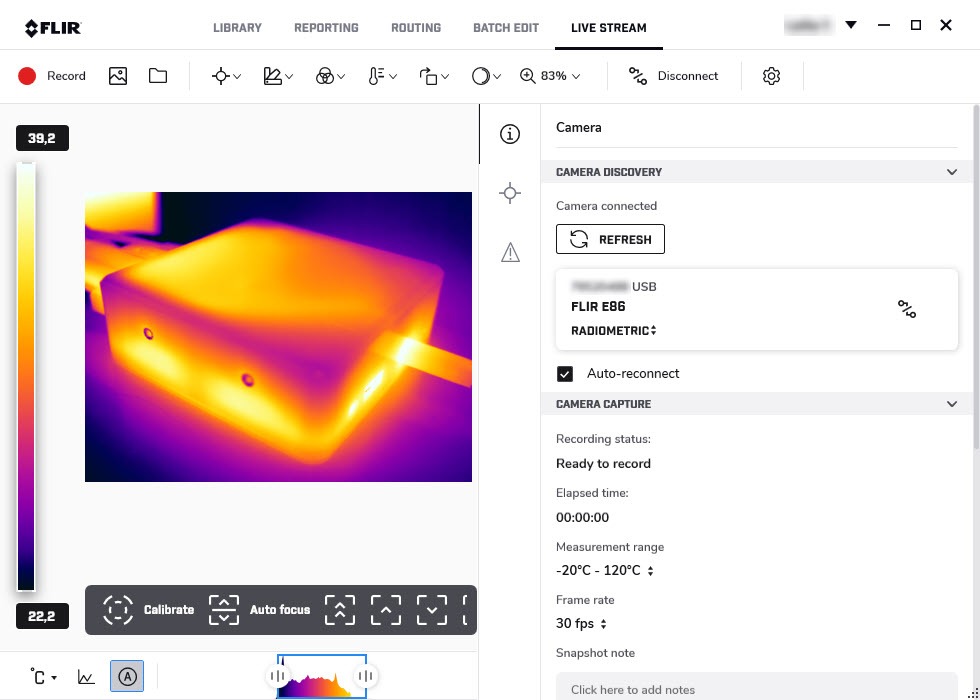The width and height of the screenshot is (980, 700).
Task: Select the measurement crosshair side panel icon
Action: coord(510,193)
